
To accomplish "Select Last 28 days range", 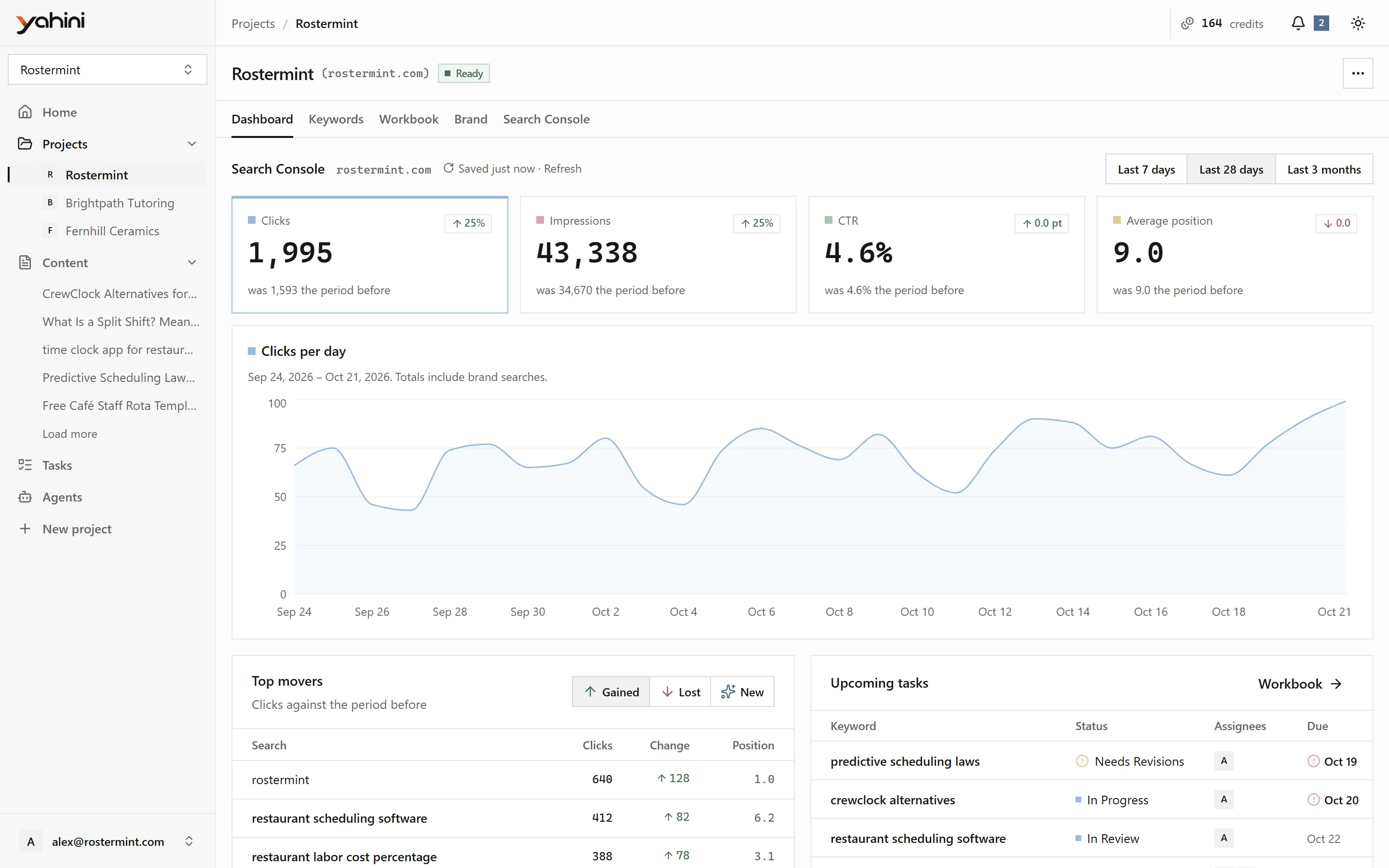I will (1231, 169).
